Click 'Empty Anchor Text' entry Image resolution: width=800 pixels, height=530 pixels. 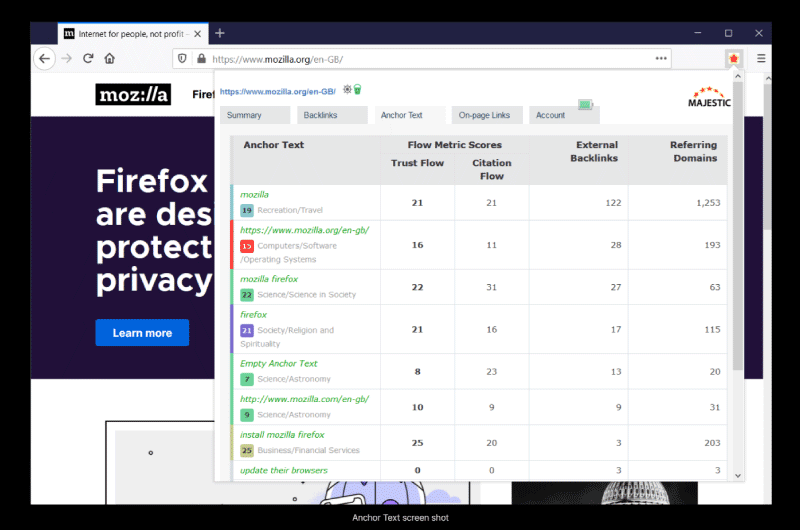(x=279, y=363)
